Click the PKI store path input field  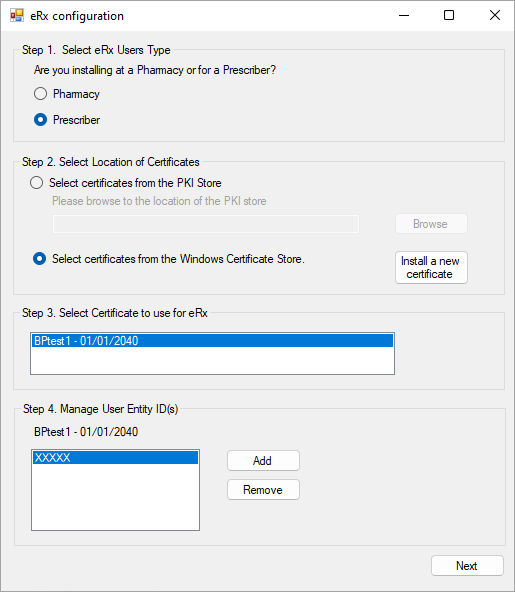pos(206,224)
